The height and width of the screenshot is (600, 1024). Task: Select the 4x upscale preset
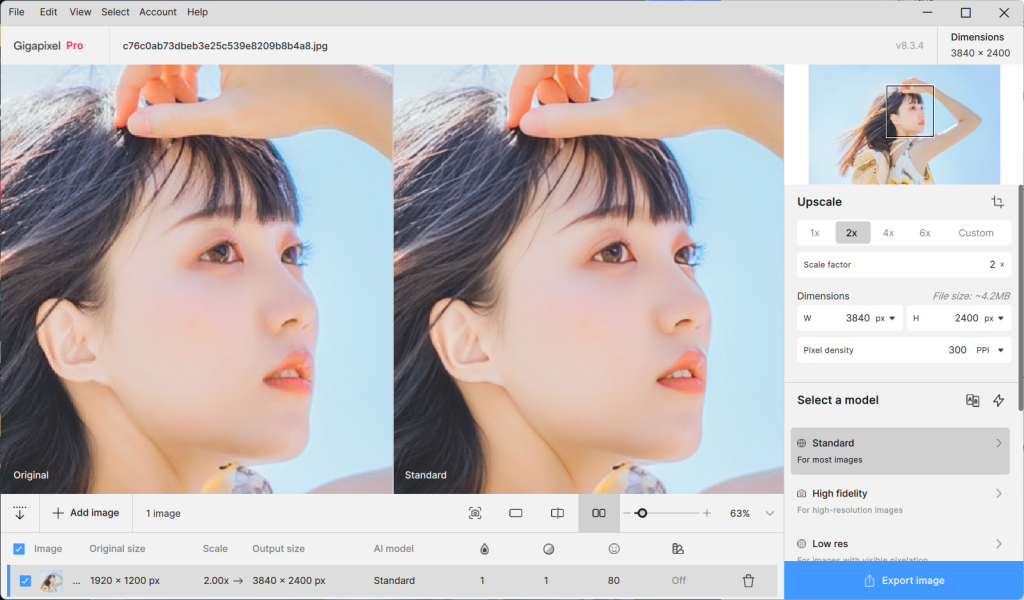(888, 232)
